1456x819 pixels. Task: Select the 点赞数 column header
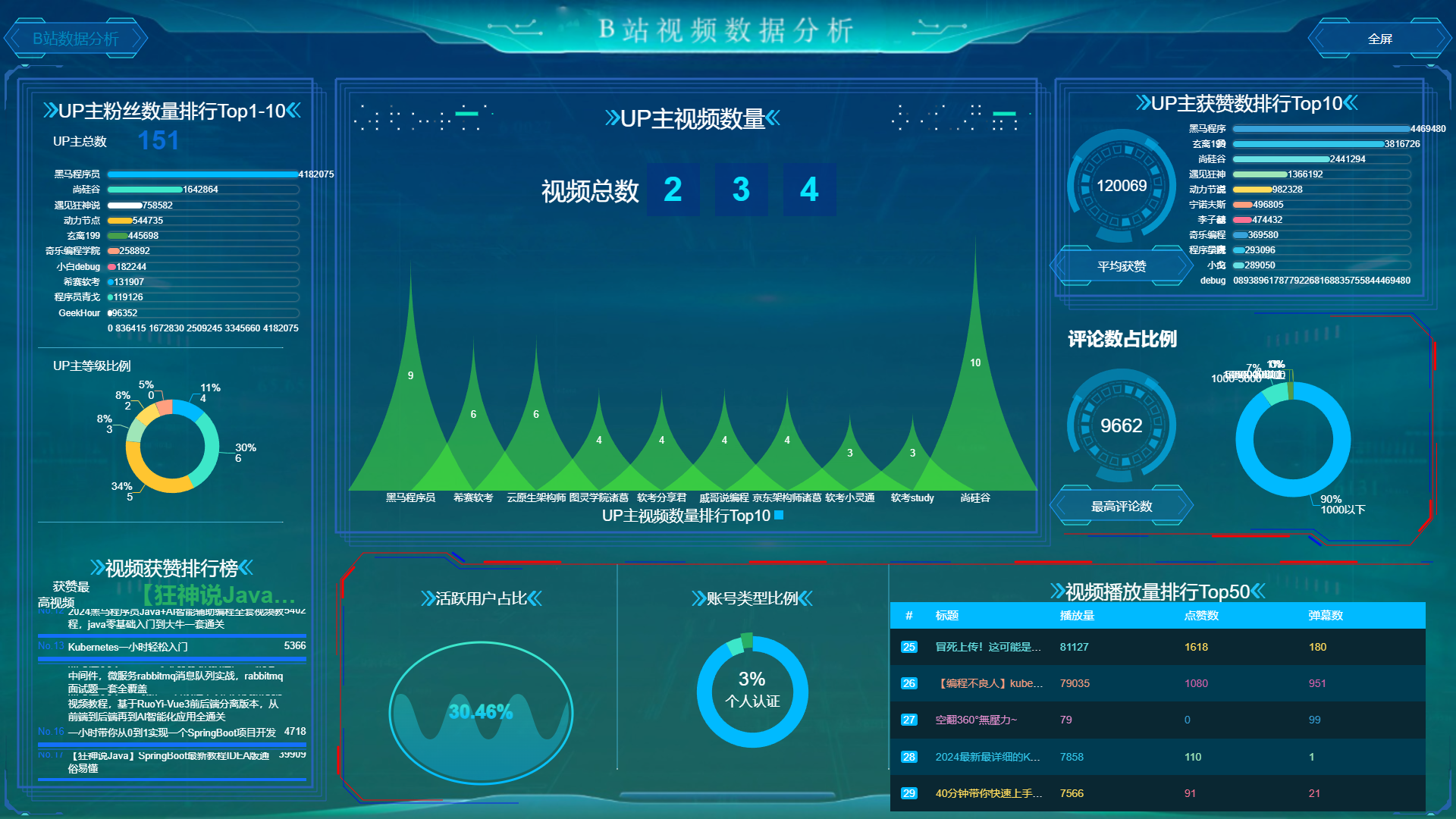coord(1201,615)
